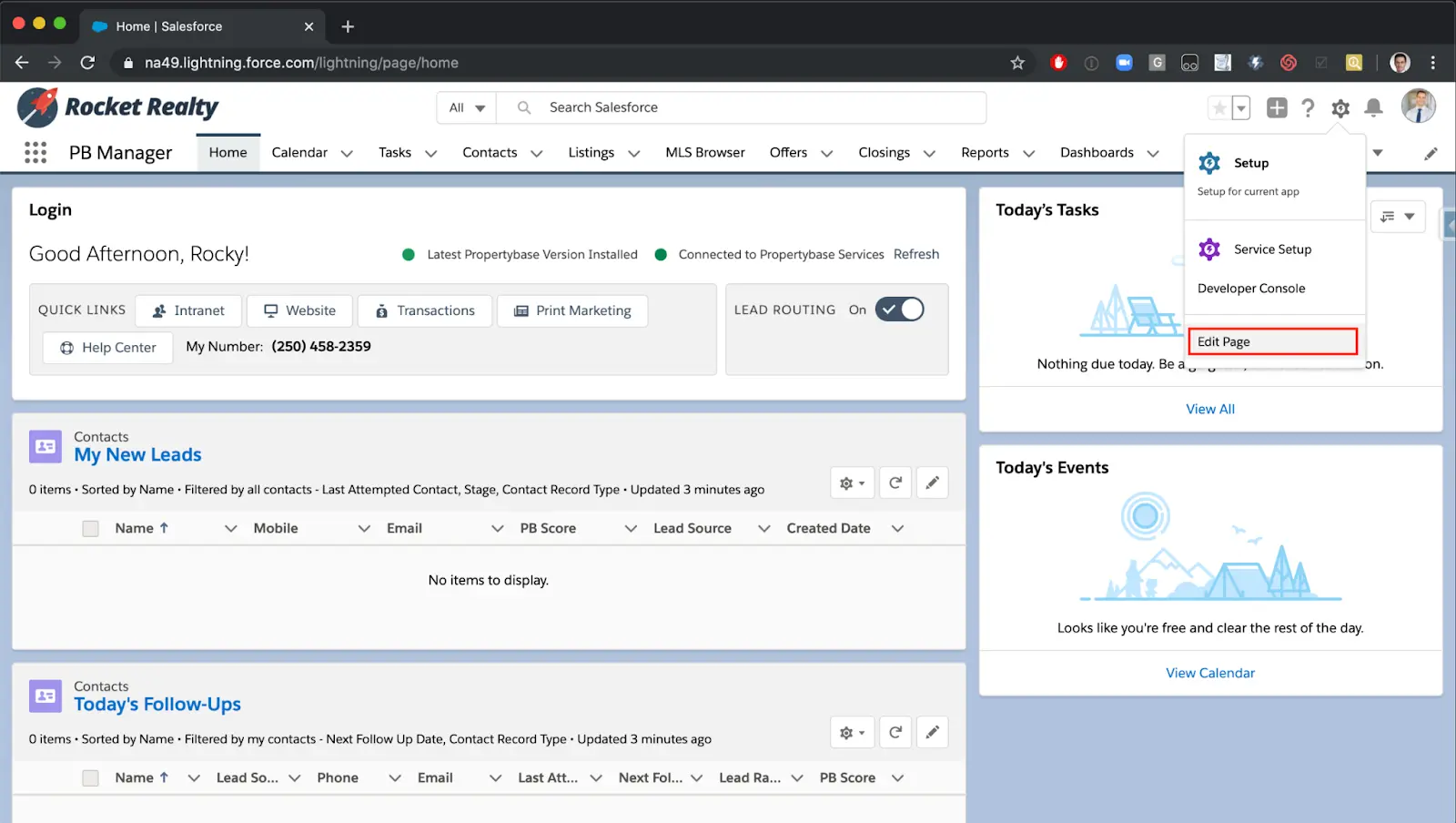Click the browser address bar URL
This screenshot has height=823, width=1456.
click(x=301, y=63)
